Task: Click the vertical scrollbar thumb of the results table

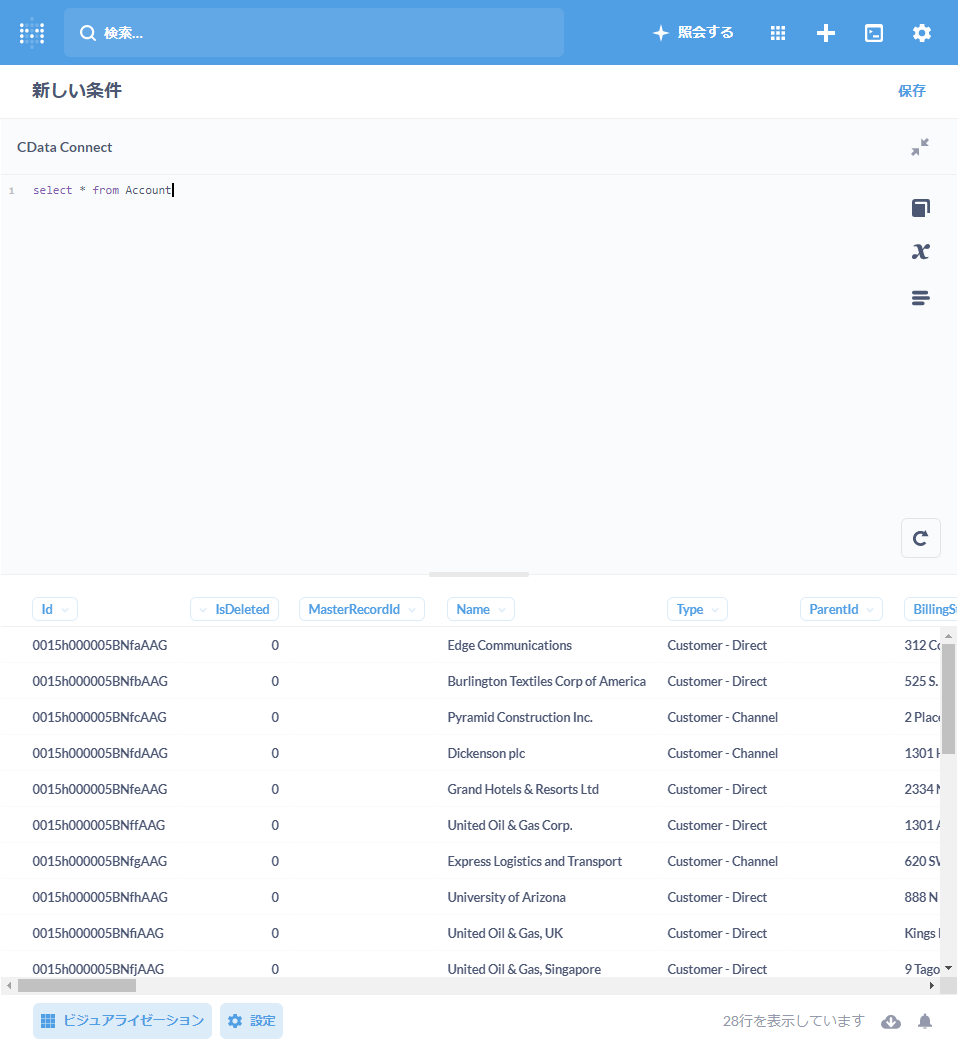Action: click(x=948, y=699)
